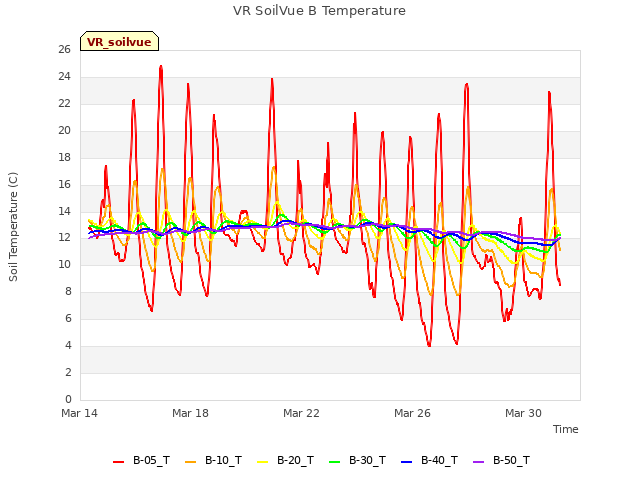This screenshot has width=640, height=480.
Task: Toggle the B-50_T legend entry
Action: click(x=502, y=460)
